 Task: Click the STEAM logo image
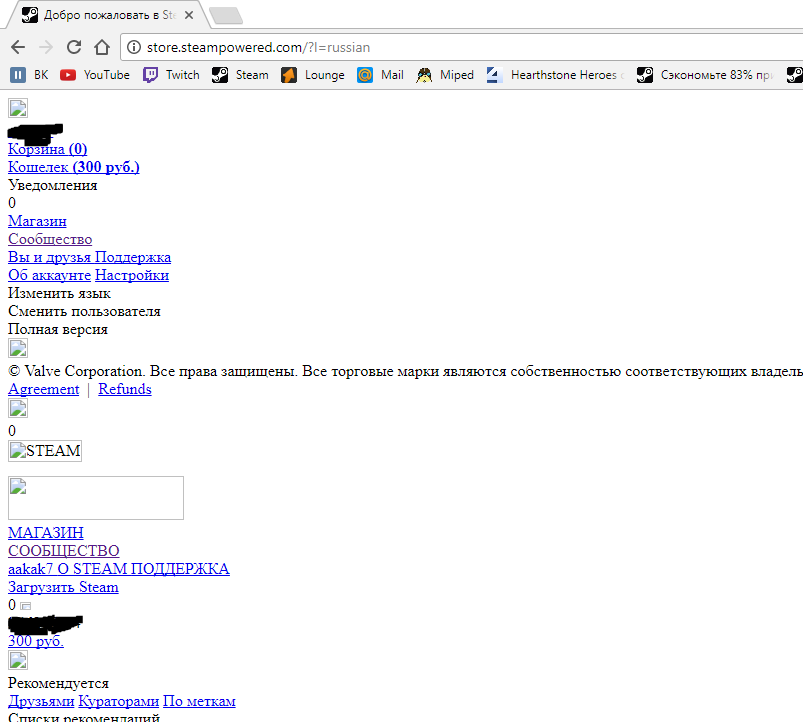click(45, 451)
